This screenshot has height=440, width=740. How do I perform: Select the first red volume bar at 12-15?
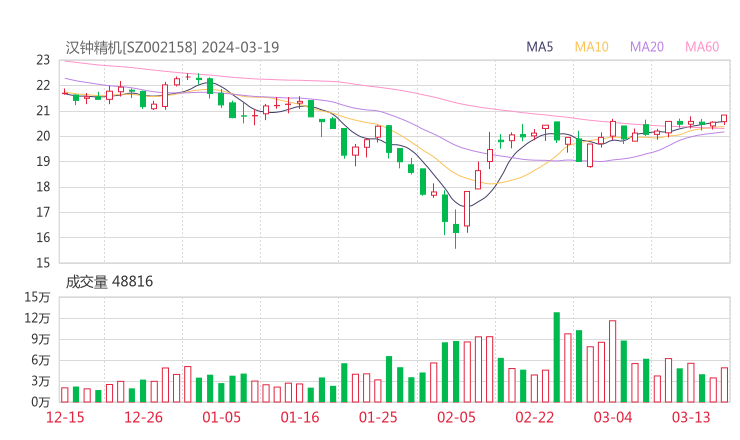pyautogui.click(x=65, y=395)
